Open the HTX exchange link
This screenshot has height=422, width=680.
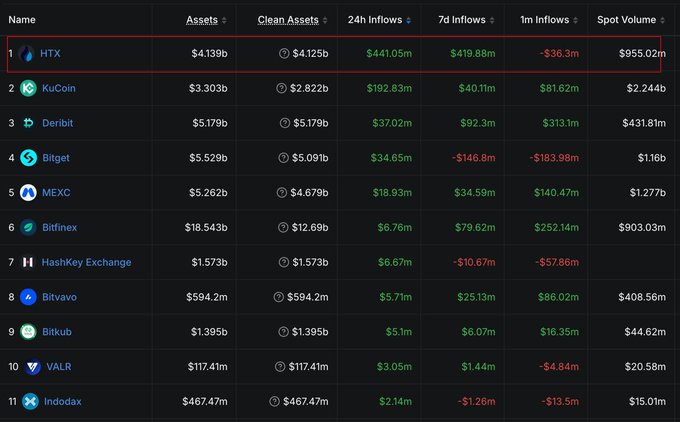pyautogui.click(x=50, y=54)
